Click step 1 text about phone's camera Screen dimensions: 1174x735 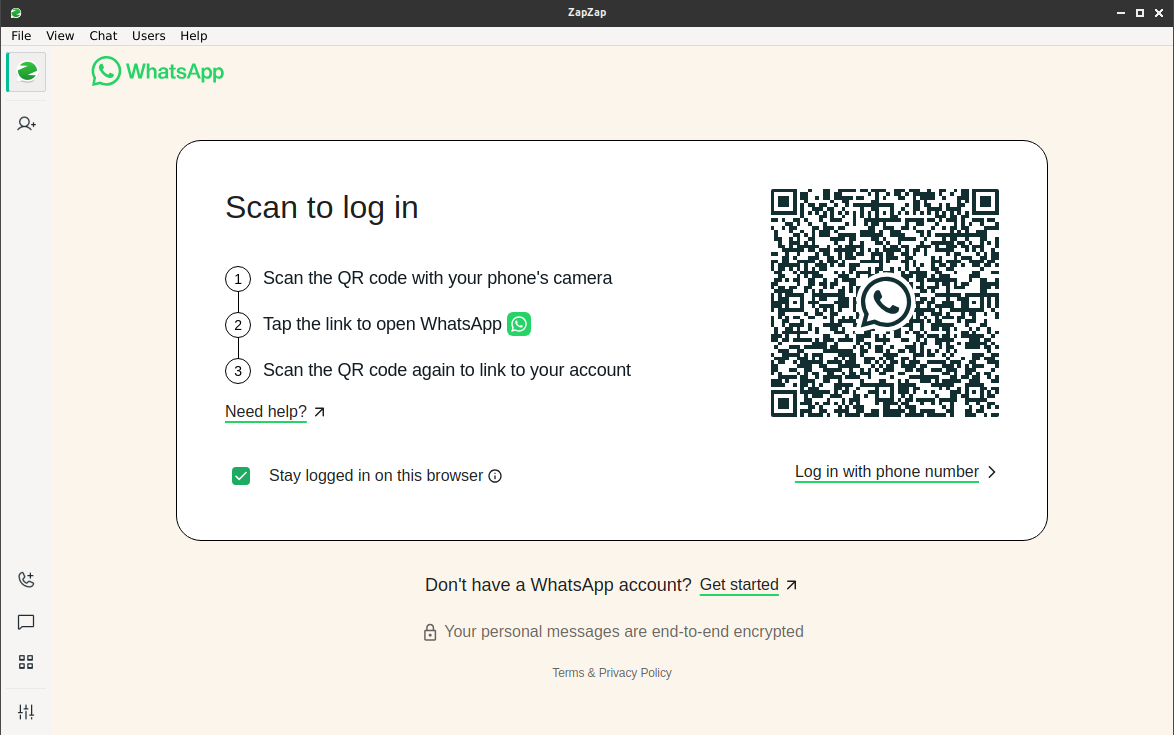tap(437, 278)
